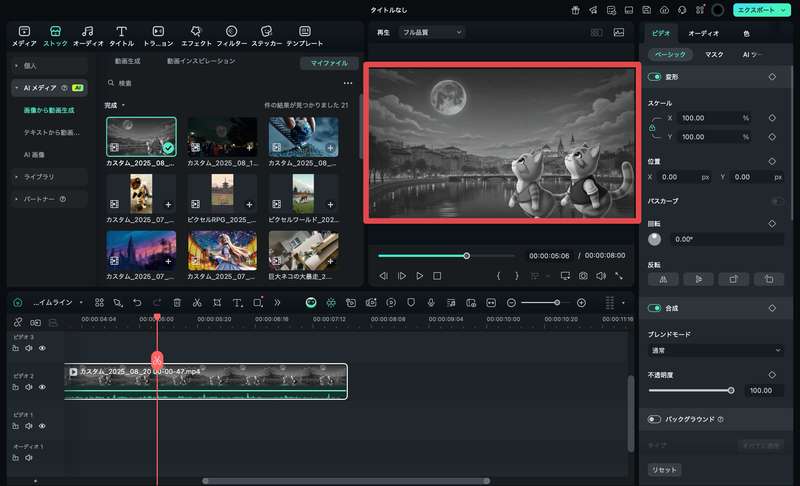
Task: Click the timeline zoom in plus icon
Action: pos(581,302)
